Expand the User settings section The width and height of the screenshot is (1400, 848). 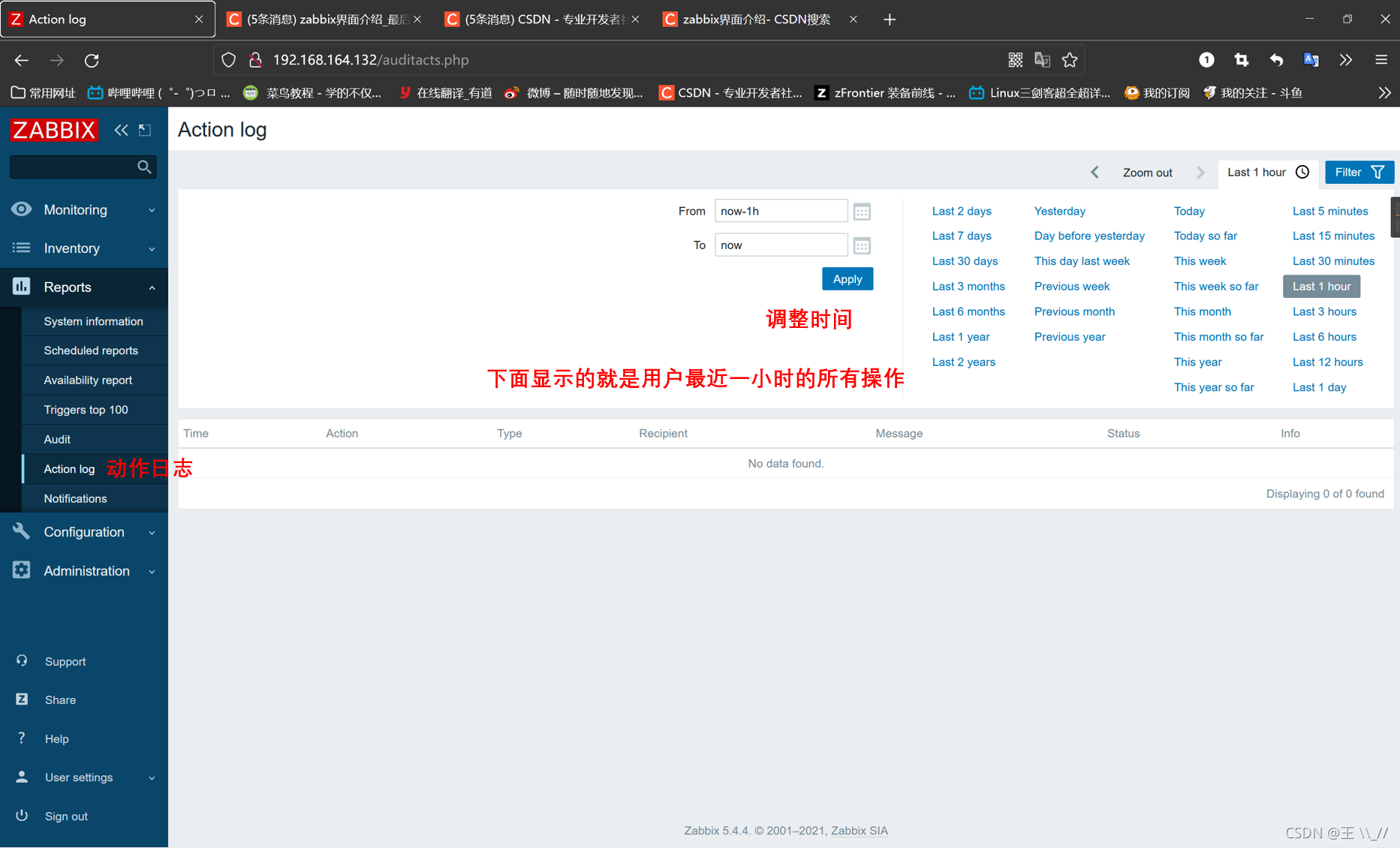coord(152,777)
